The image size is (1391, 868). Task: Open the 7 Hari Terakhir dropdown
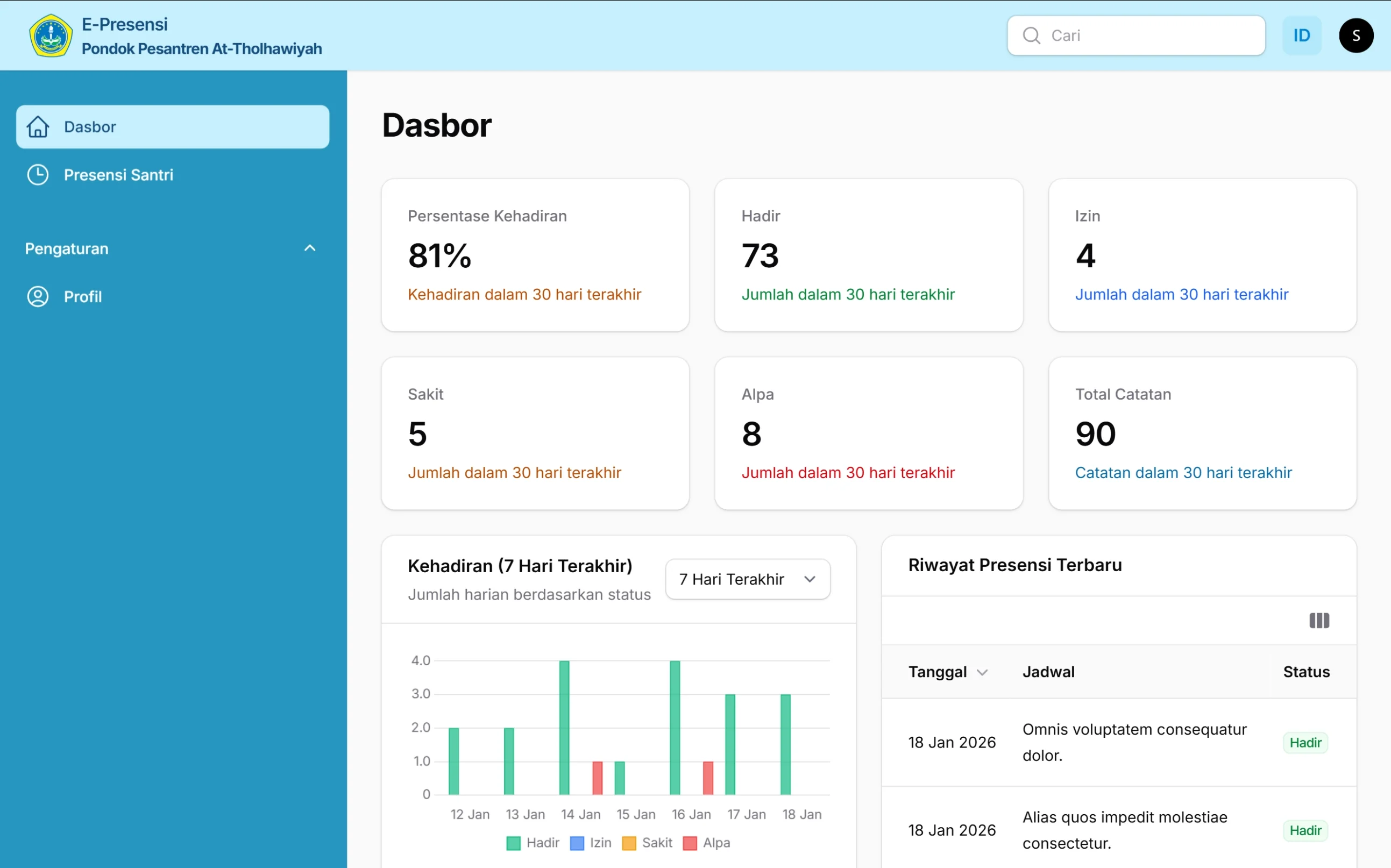[747, 579]
